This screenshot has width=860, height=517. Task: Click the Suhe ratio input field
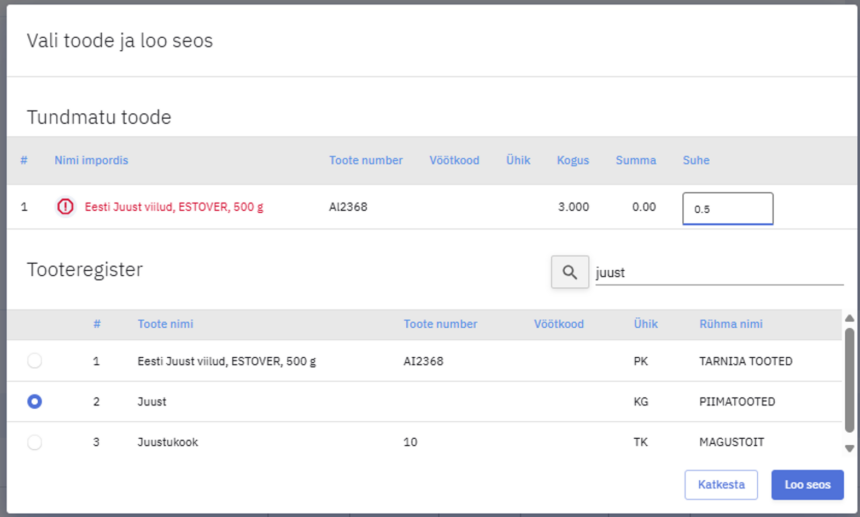727,209
